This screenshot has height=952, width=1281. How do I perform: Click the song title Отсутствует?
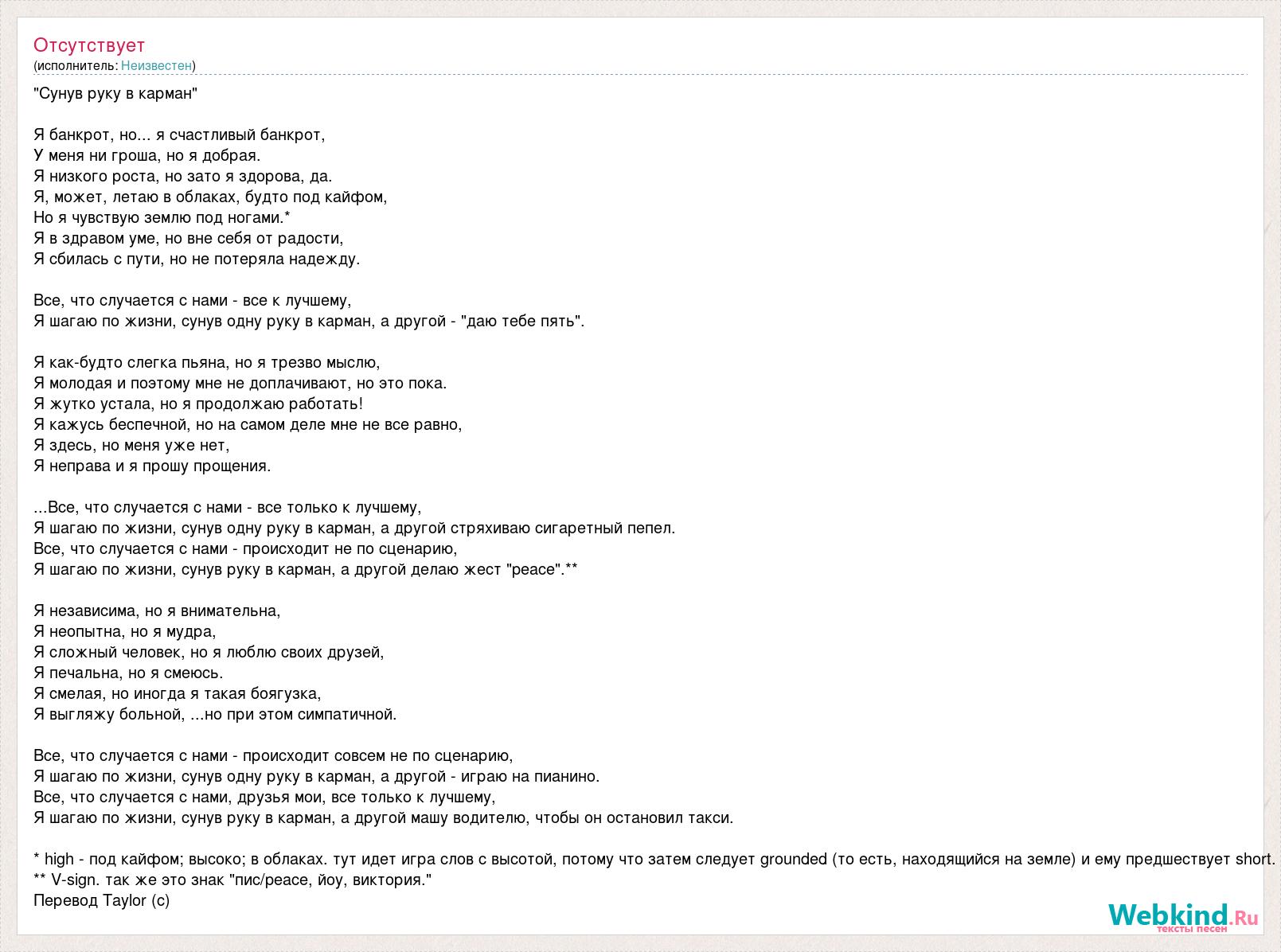click(x=89, y=45)
